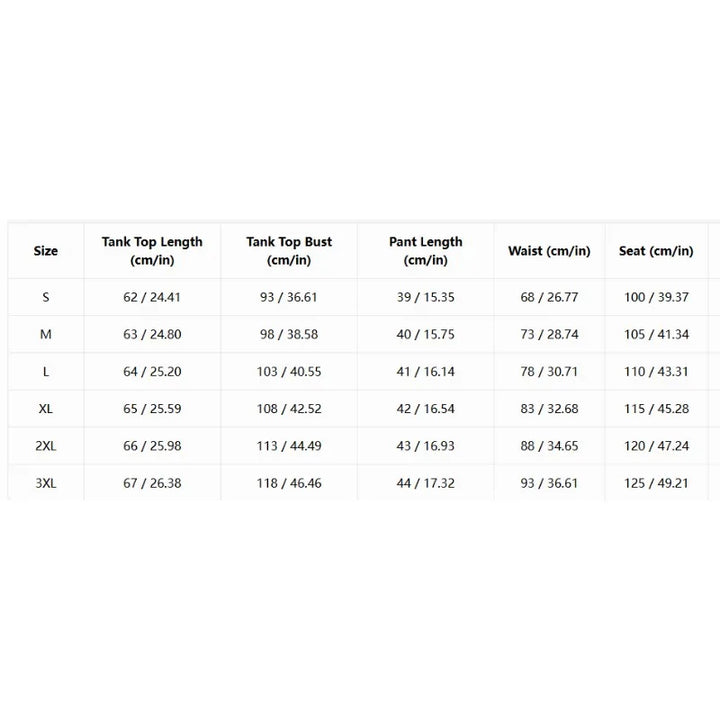This screenshot has height=720, width=720.
Task: Click the 120 / 47.24 seat cell
Action: (x=656, y=446)
